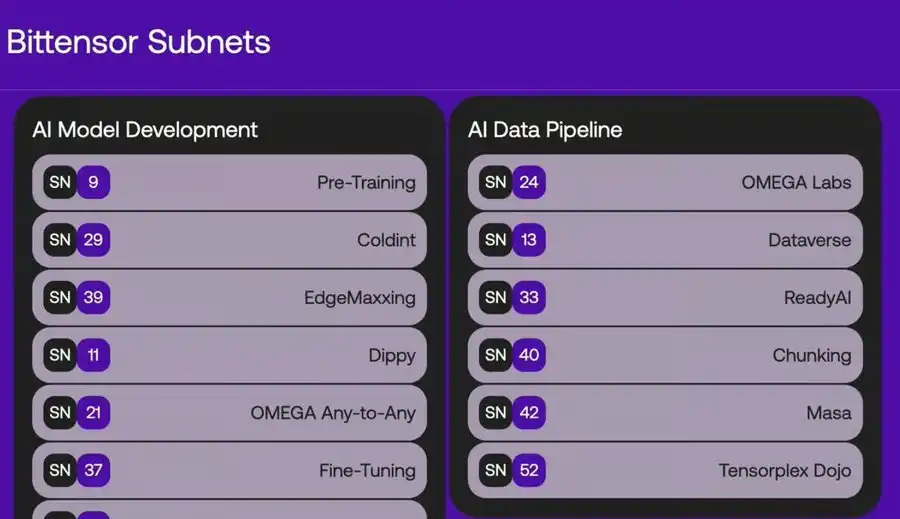Click the SN 29 badge beside Coldint
Image resolution: width=900 pixels, height=519 pixels.
pyautogui.click(x=77, y=240)
